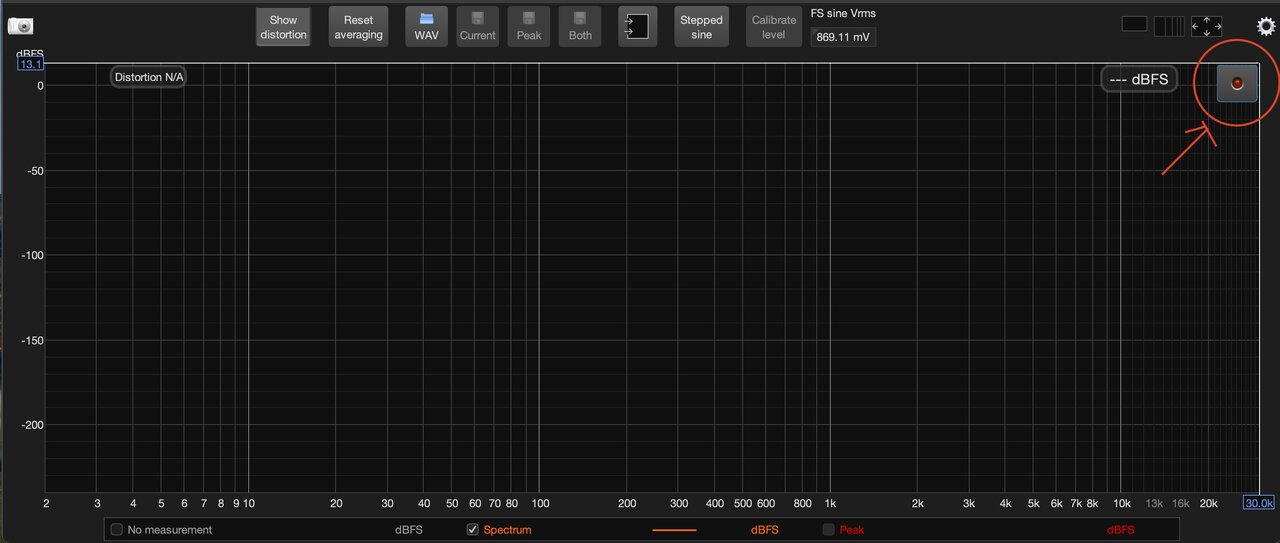Viewport: 1280px width, 543px height.
Task: Save Peak trace
Action: [529, 27]
